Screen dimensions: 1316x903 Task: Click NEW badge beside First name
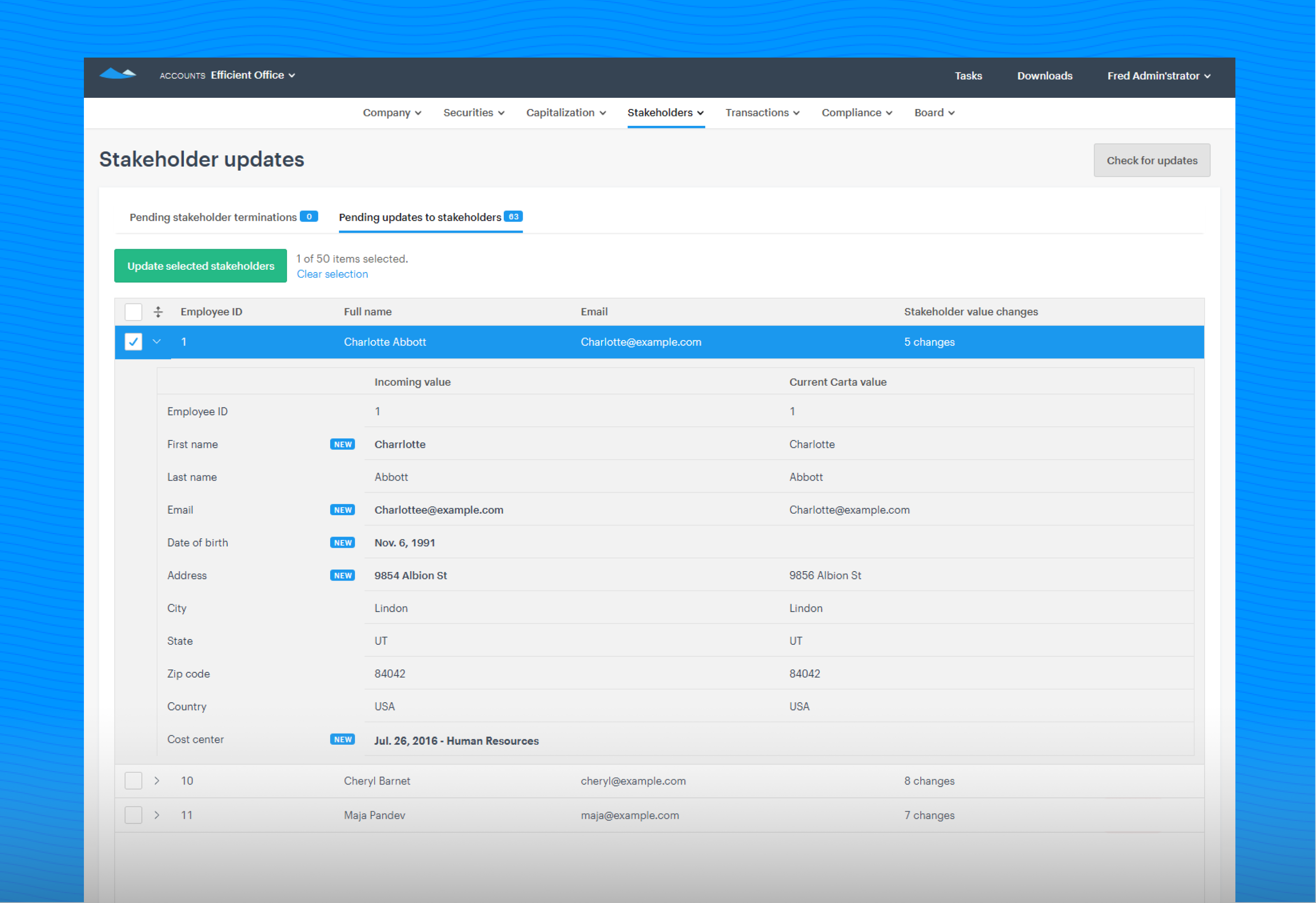pyautogui.click(x=343, y=445)
